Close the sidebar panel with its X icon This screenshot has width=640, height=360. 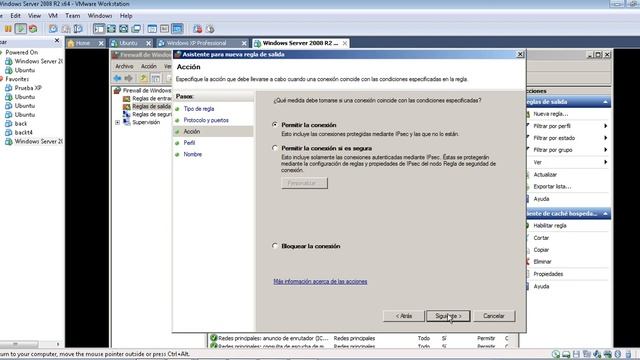tap(57, 40)
